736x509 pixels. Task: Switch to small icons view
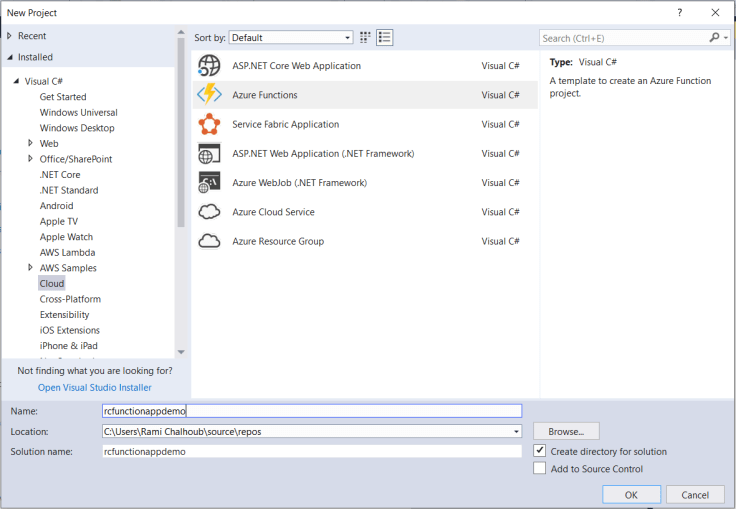point(366,38)
